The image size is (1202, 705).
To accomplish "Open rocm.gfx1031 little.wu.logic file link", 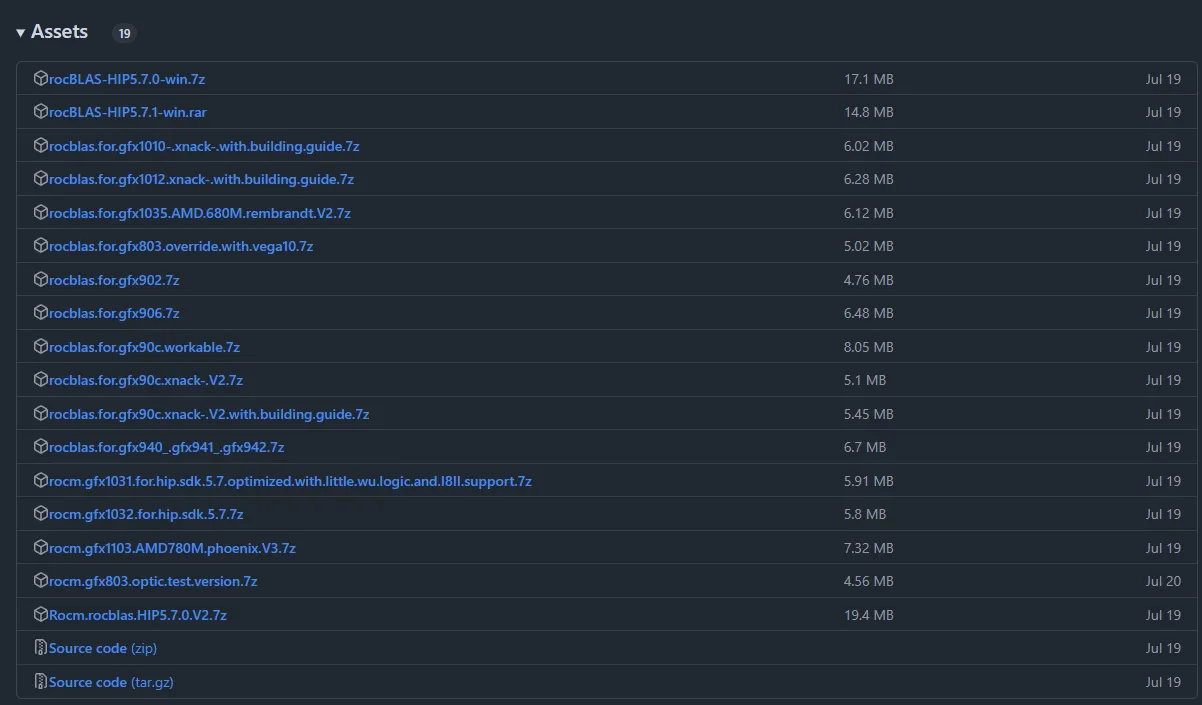I will [290, 481].
